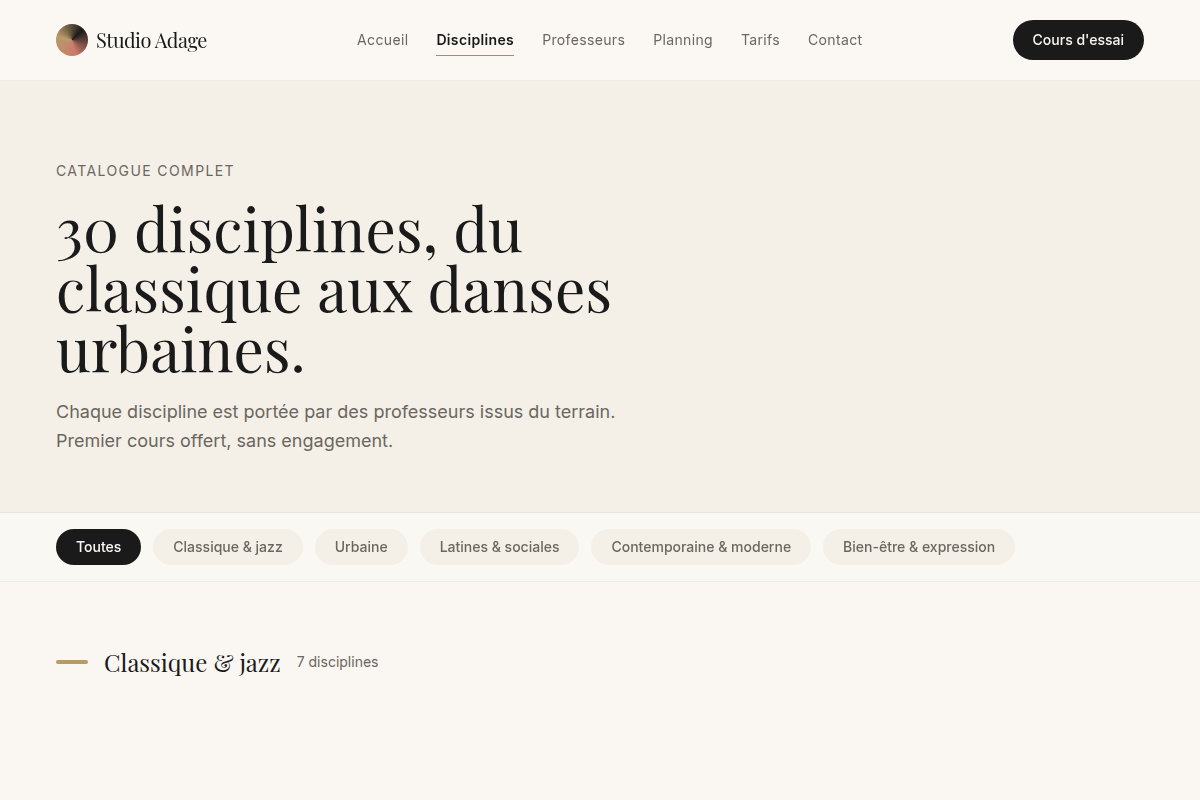
Task: View the Tarifs page
Action: click(760, 40)
